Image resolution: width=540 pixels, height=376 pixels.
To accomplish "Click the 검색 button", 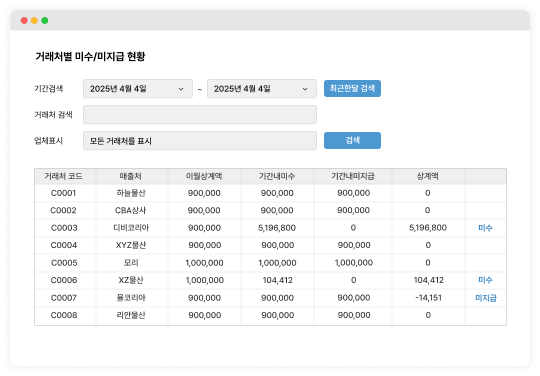I will [x=352, y=140].
